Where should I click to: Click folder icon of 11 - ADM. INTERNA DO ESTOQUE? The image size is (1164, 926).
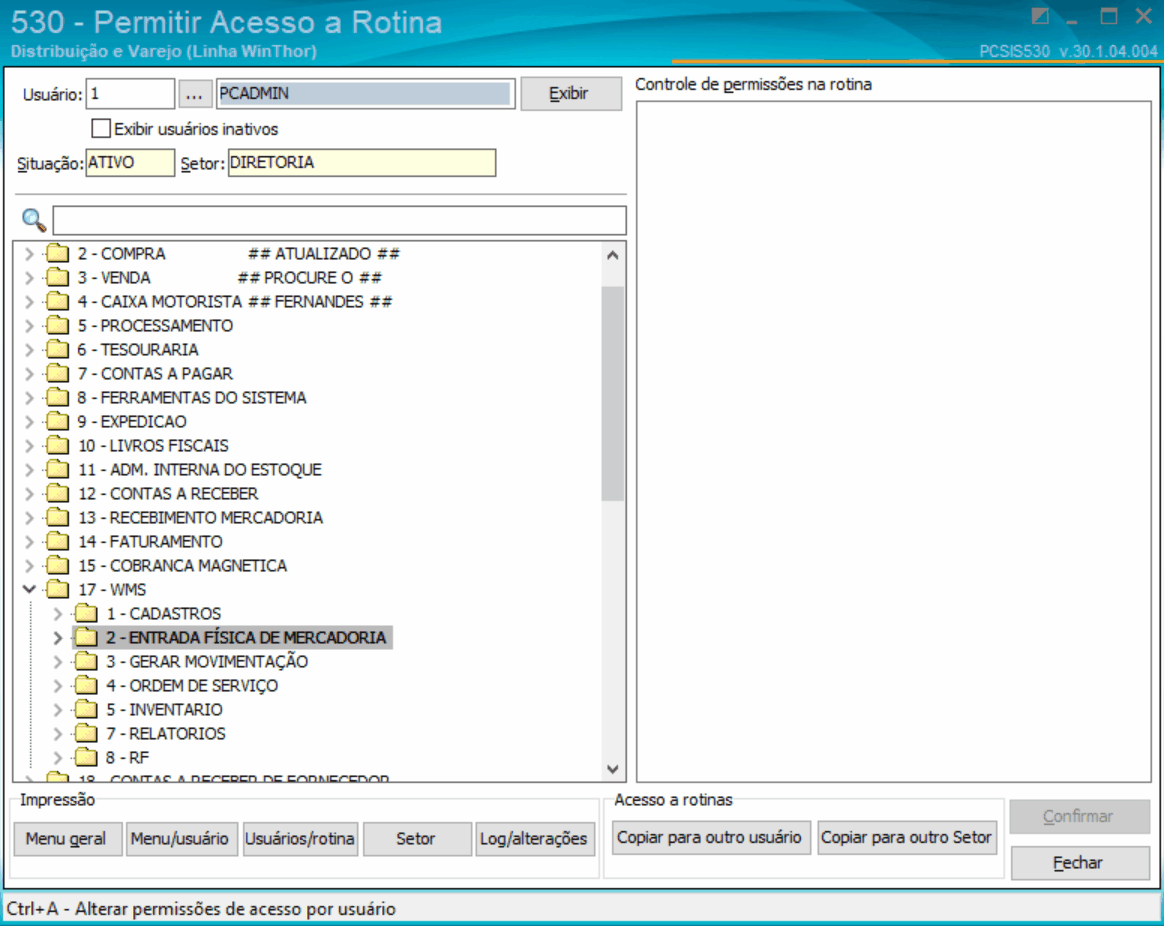pos(57,469)
